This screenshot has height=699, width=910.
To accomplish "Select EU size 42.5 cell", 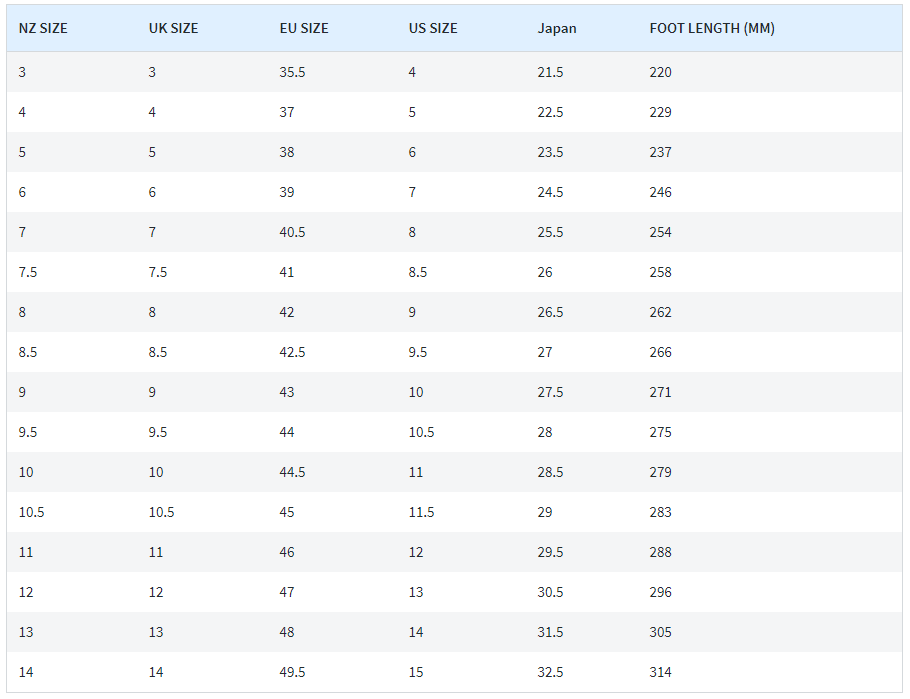I will click(x=292, y=352).
